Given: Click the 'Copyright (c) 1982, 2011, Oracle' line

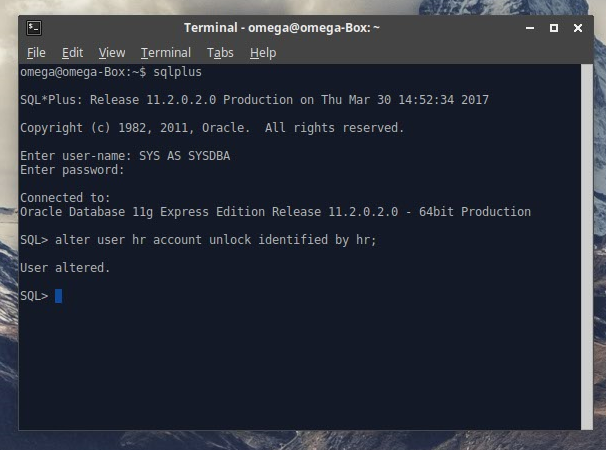Looking at the screenshot, I should [x=212, y=128].
